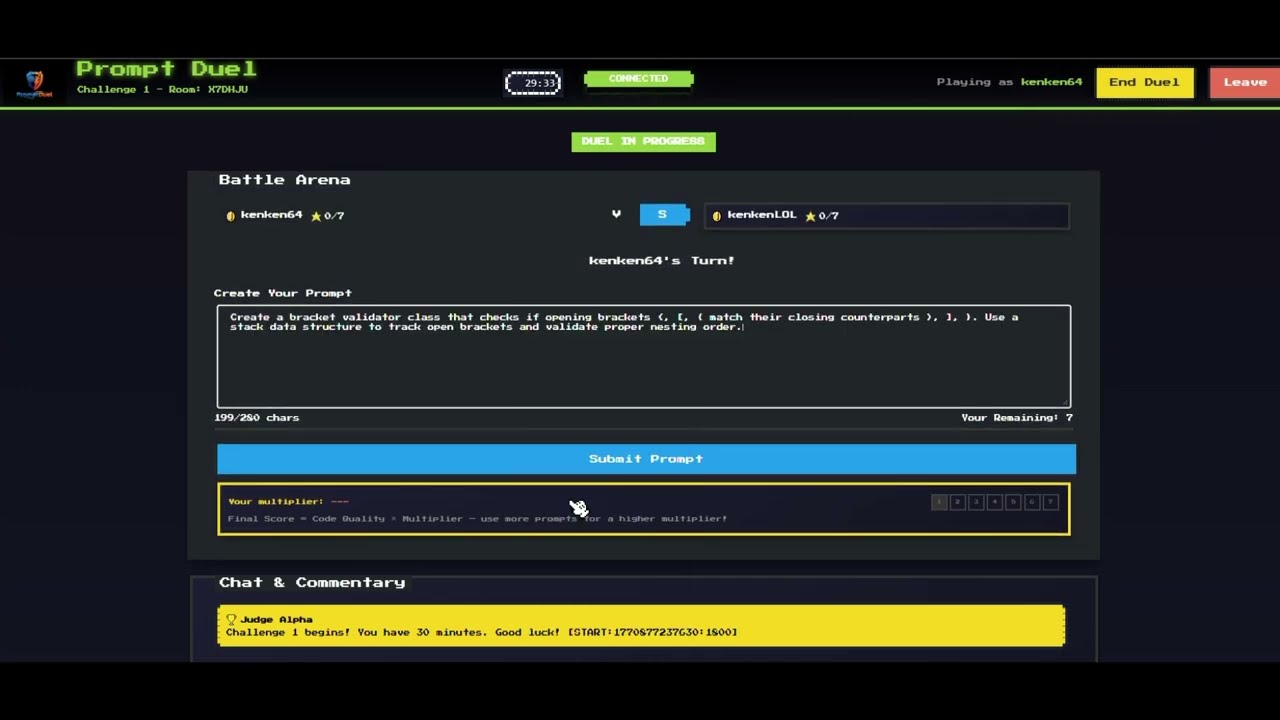The width and height of the screenshot is (1280, 720).
Task: Leave the room using the red button
Action: pos(1245,82)
